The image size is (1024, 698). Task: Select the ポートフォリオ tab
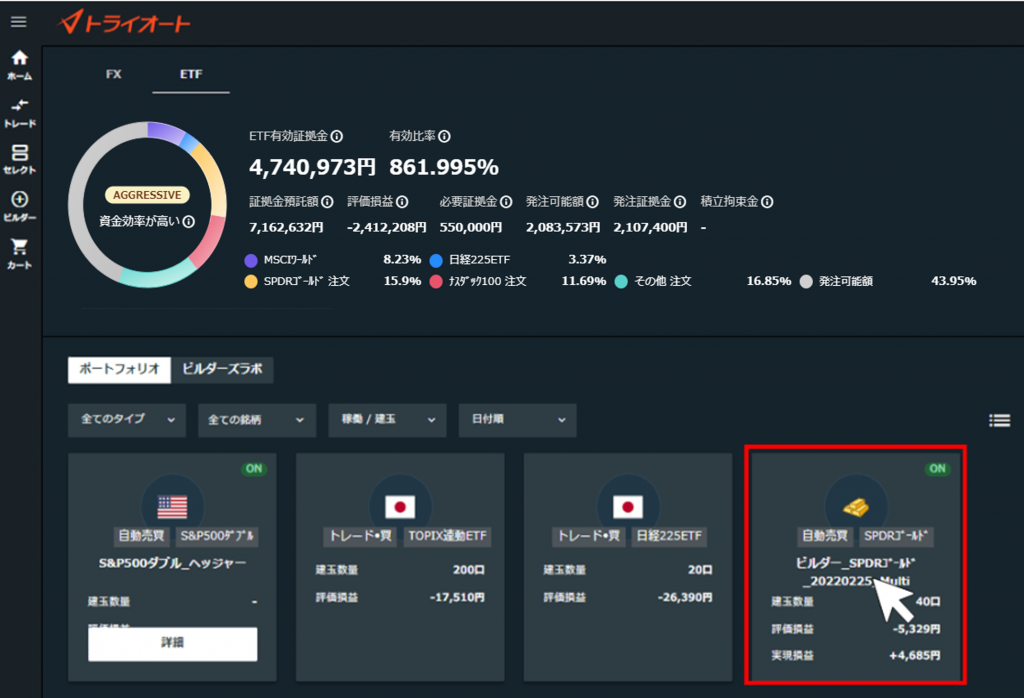pos(120,370)
